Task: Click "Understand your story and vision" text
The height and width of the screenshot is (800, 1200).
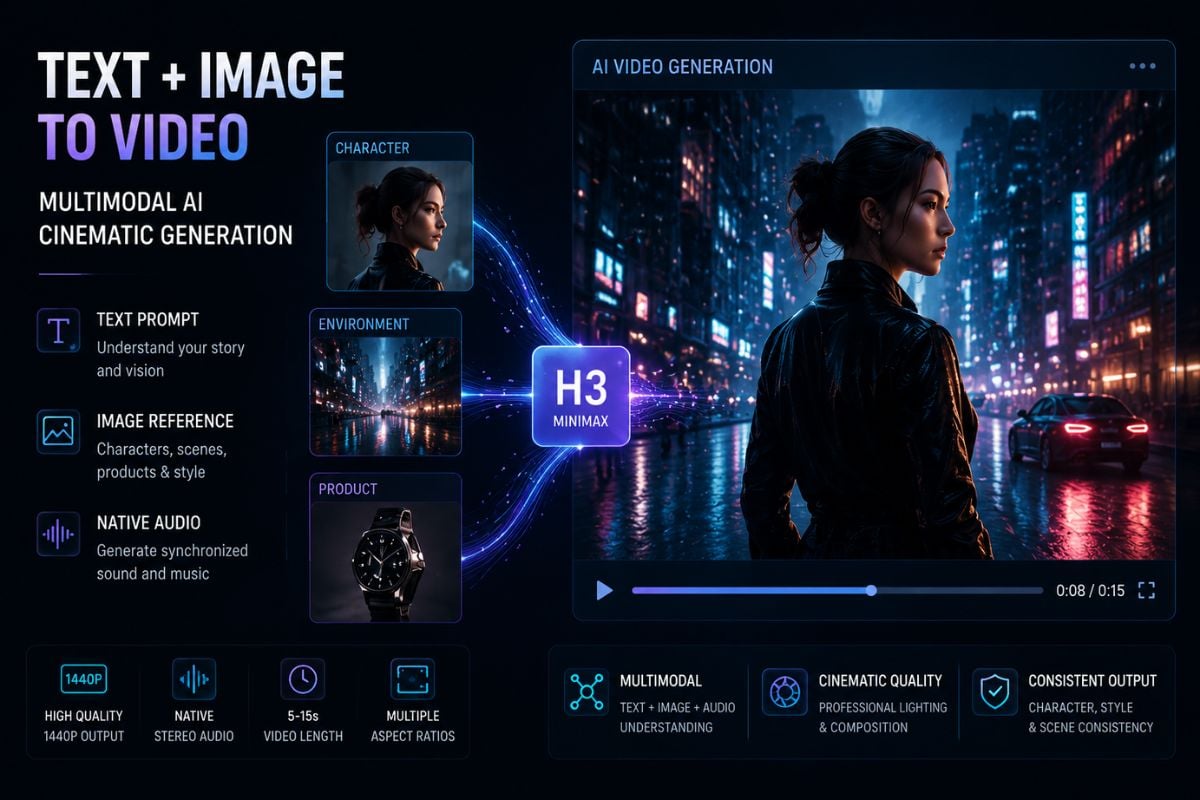Action: tap(170, 359)
